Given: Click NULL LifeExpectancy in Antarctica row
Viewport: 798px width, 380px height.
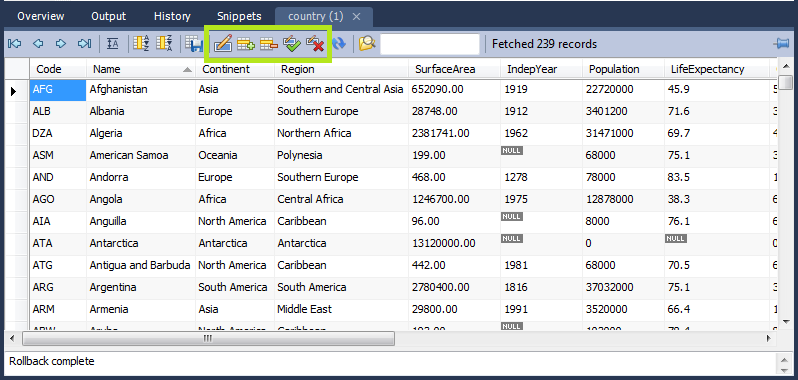Looking at the screenshot, I should click(x=675, y=239).
